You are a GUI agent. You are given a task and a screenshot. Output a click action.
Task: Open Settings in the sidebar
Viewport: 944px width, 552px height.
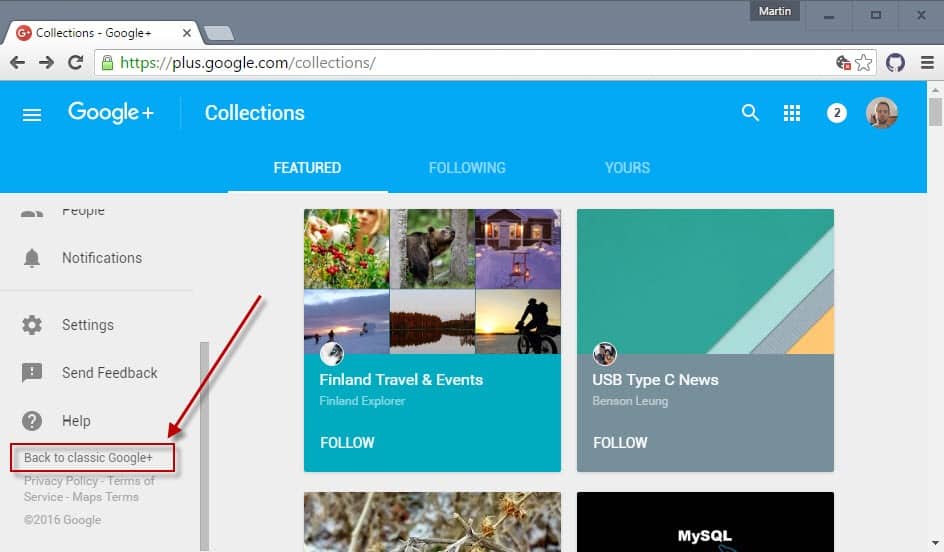87,325
